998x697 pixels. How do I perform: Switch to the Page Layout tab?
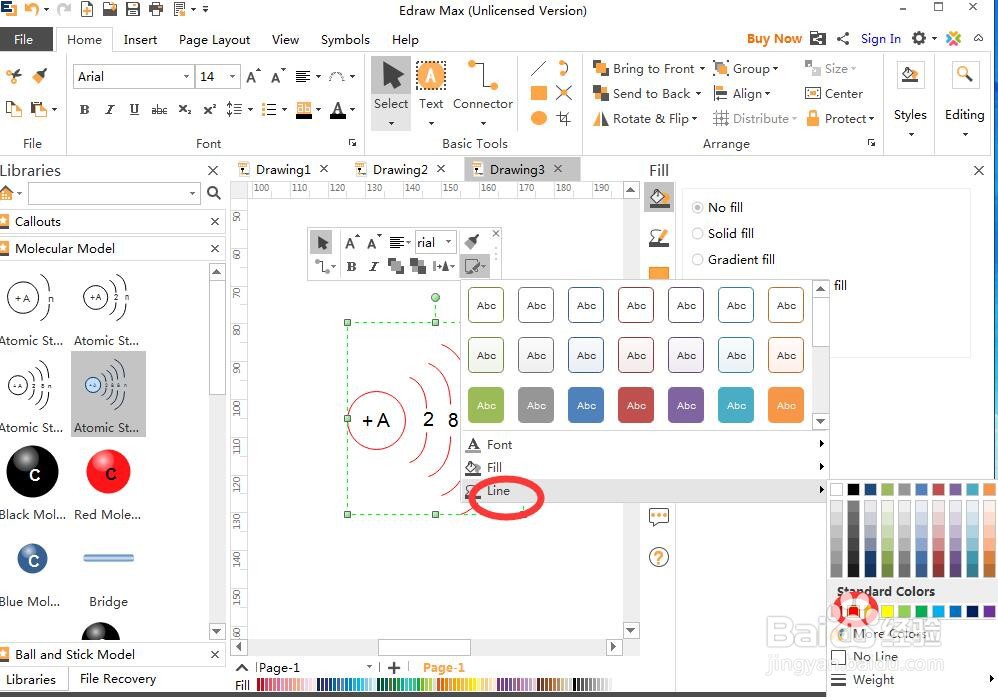pos(214,39)
